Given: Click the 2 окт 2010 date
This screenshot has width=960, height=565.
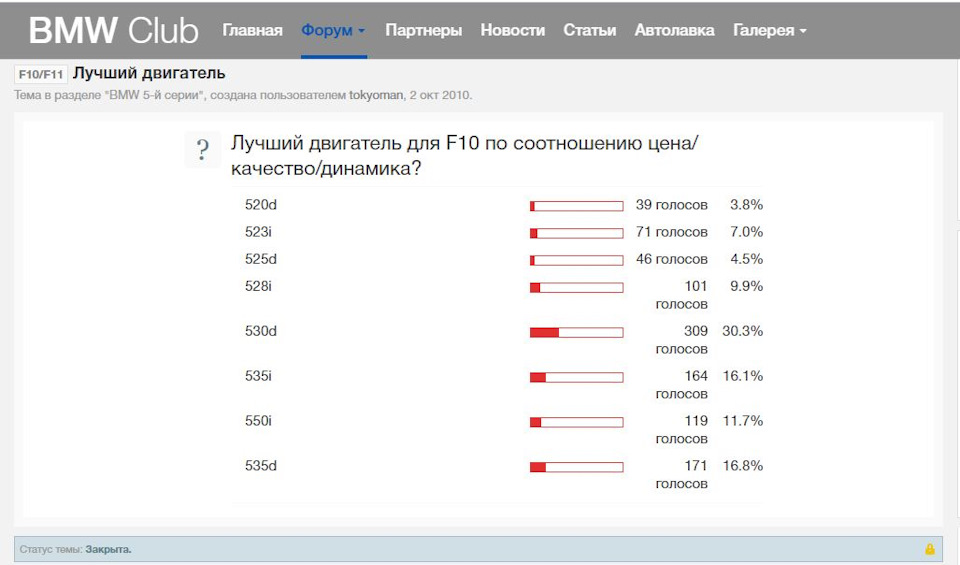Looking at the screenshot, I should point(440,95).
